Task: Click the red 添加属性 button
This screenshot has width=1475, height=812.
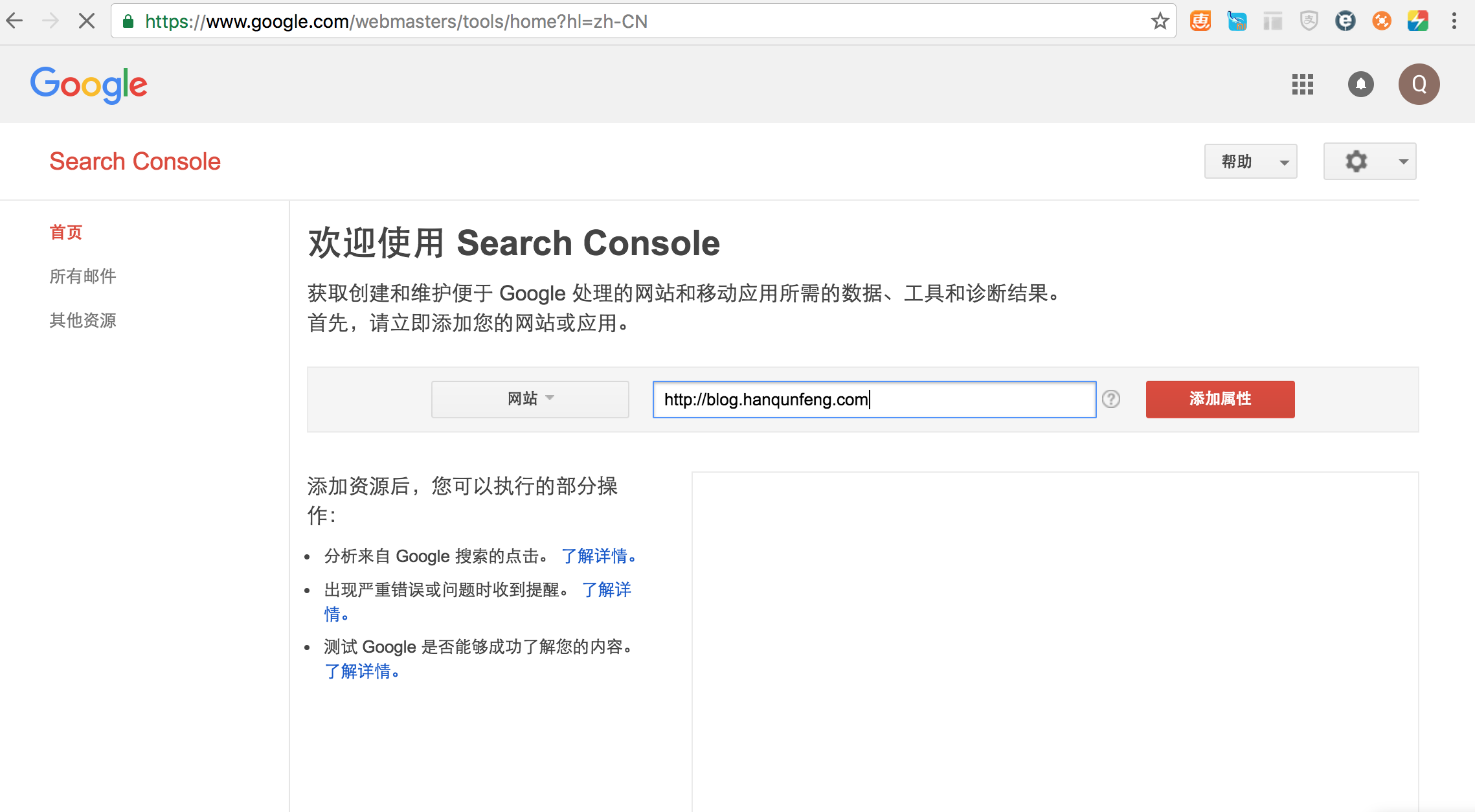Action: [x=1220, y=399]
